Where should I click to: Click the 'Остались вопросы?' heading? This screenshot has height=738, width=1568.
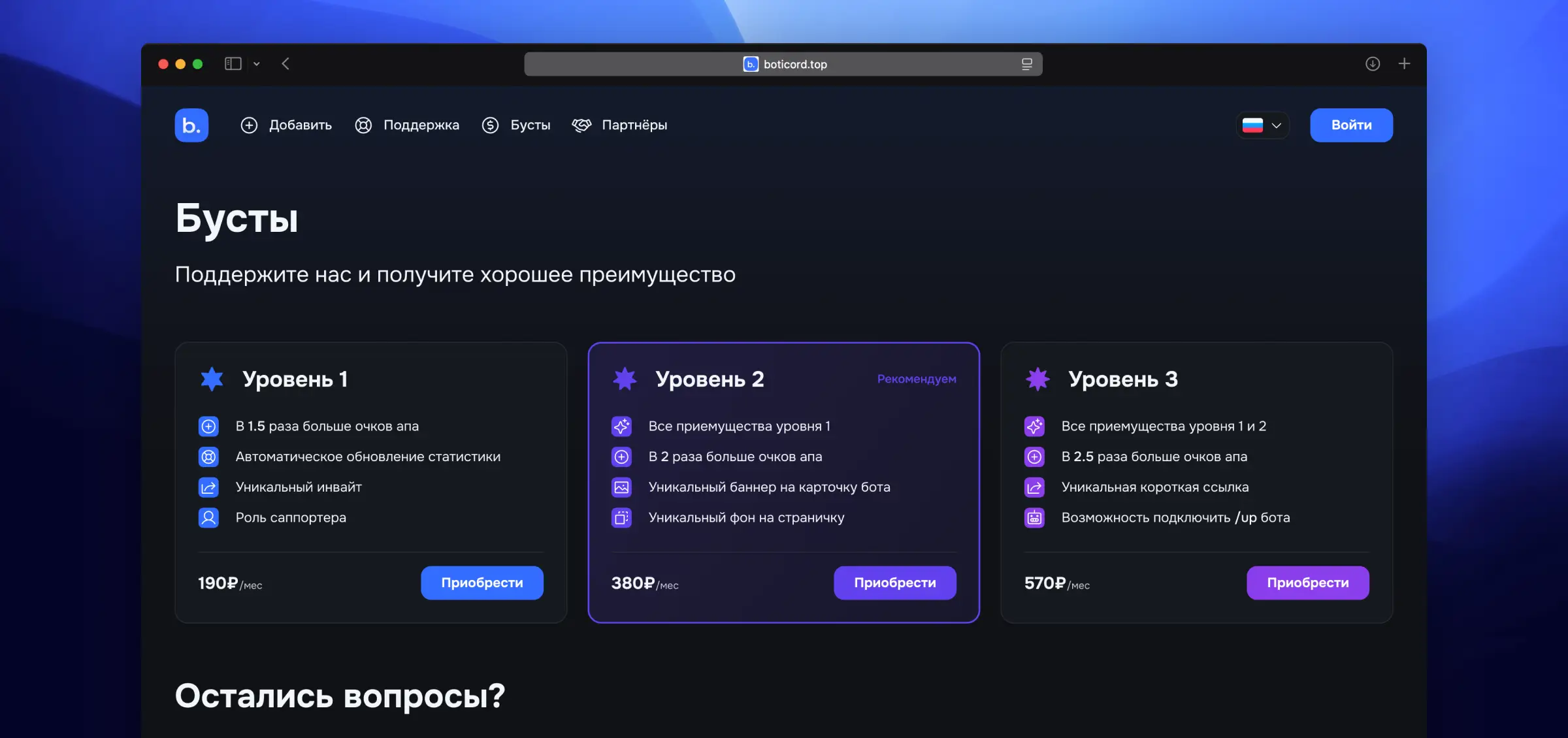click(x=340, y=696)
